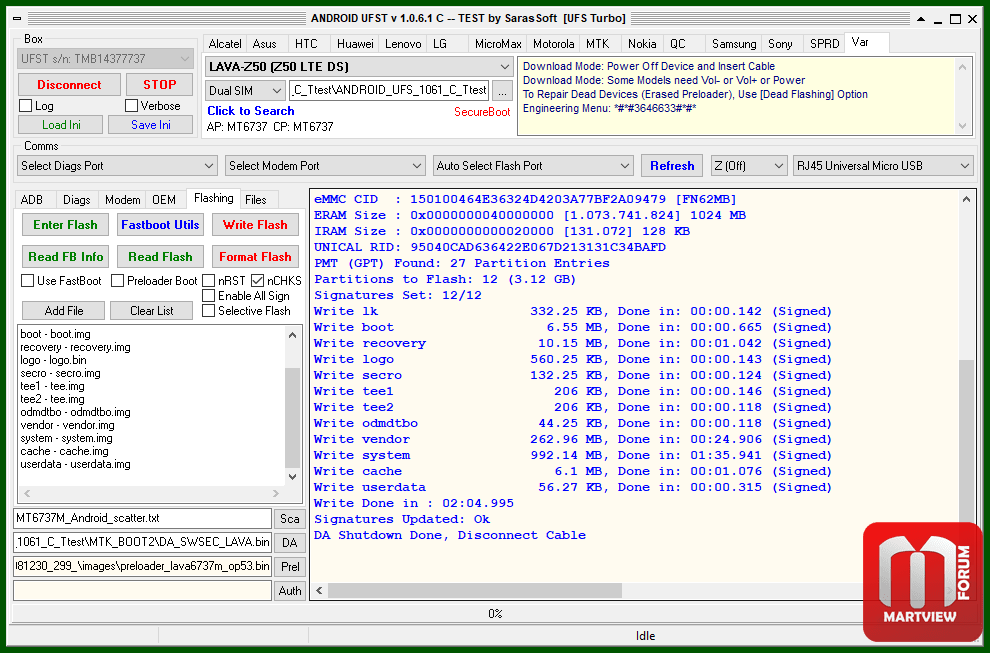Click log panel scroll-left arrow
This screenshot has height=653, width=990.
pos(319,590)
